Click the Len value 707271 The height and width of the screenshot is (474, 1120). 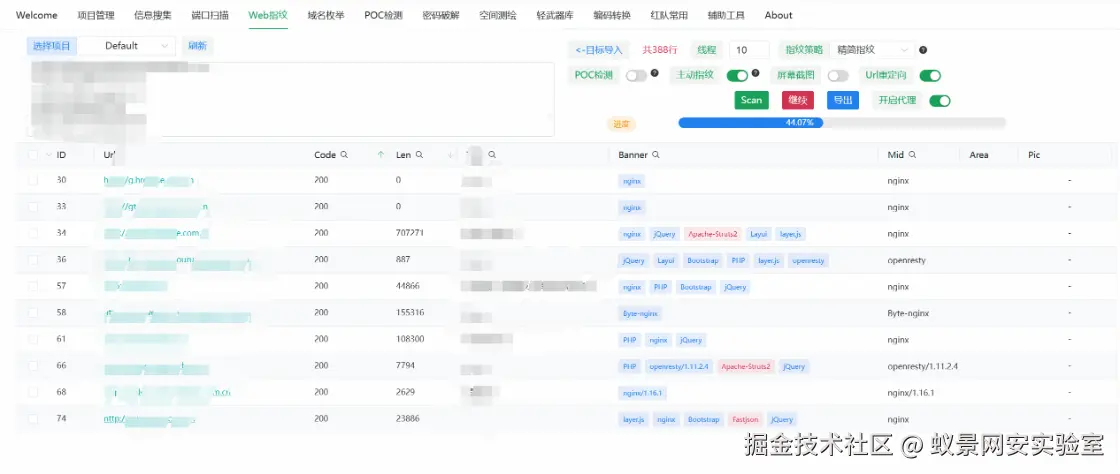[410, 233]
